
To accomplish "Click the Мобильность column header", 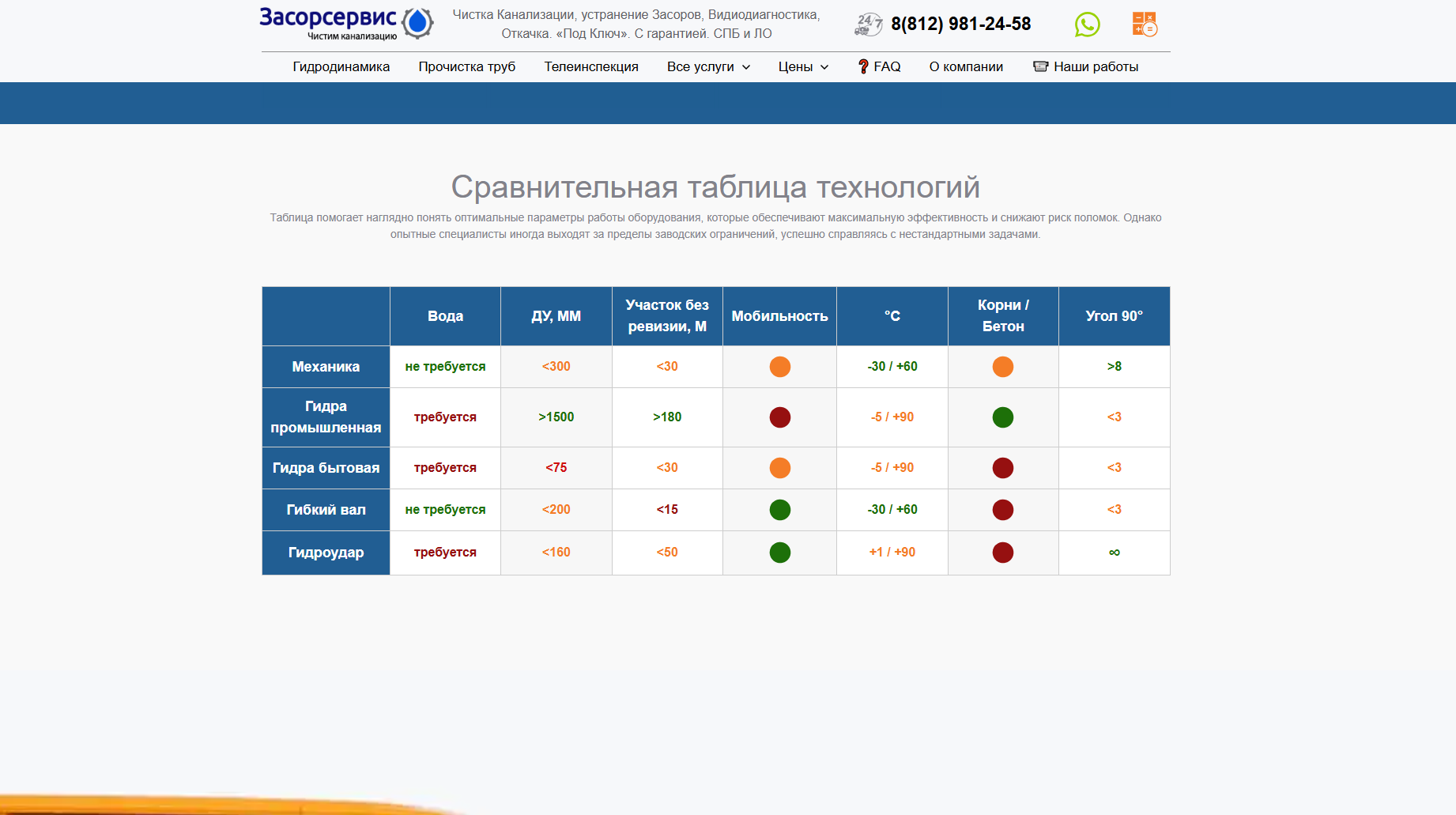I will click(779, 316).
